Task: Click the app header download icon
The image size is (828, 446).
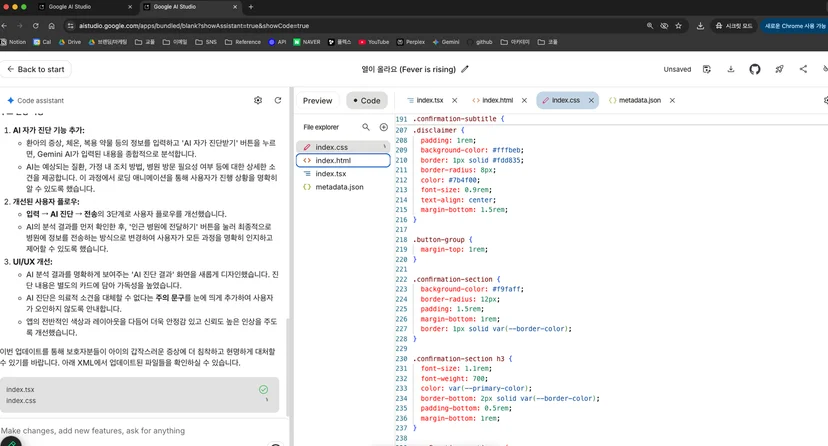Action: click(x=731, y=69)
